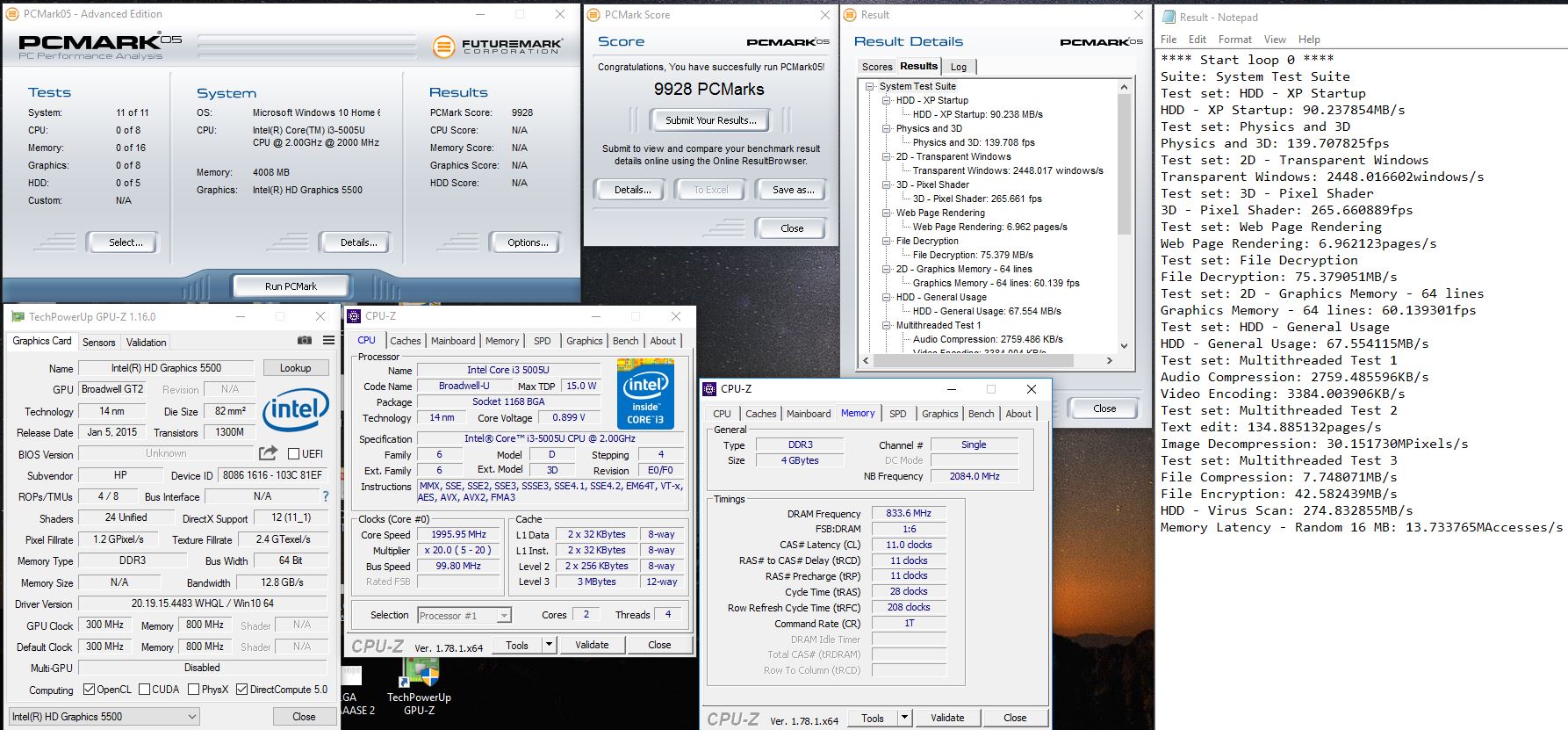This screenshot has height=730, width=1568.
Task: Click BIOS share/export icon in GPU-Z
Action: 268,453
